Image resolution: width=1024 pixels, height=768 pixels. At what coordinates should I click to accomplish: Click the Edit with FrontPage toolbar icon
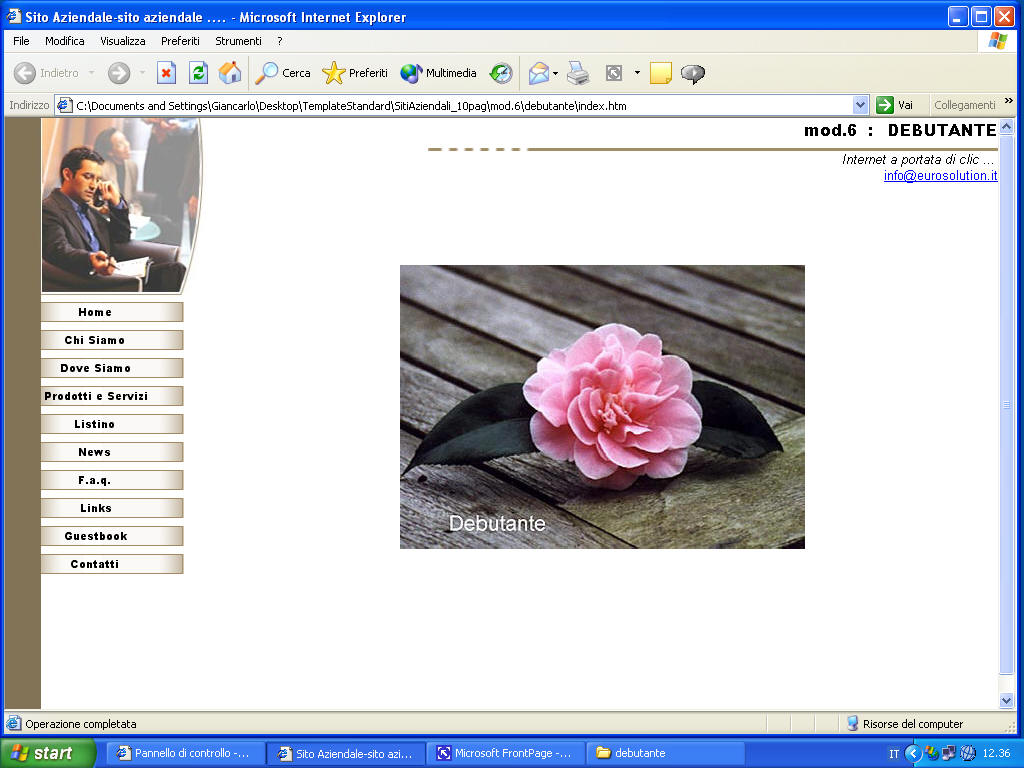614,73
